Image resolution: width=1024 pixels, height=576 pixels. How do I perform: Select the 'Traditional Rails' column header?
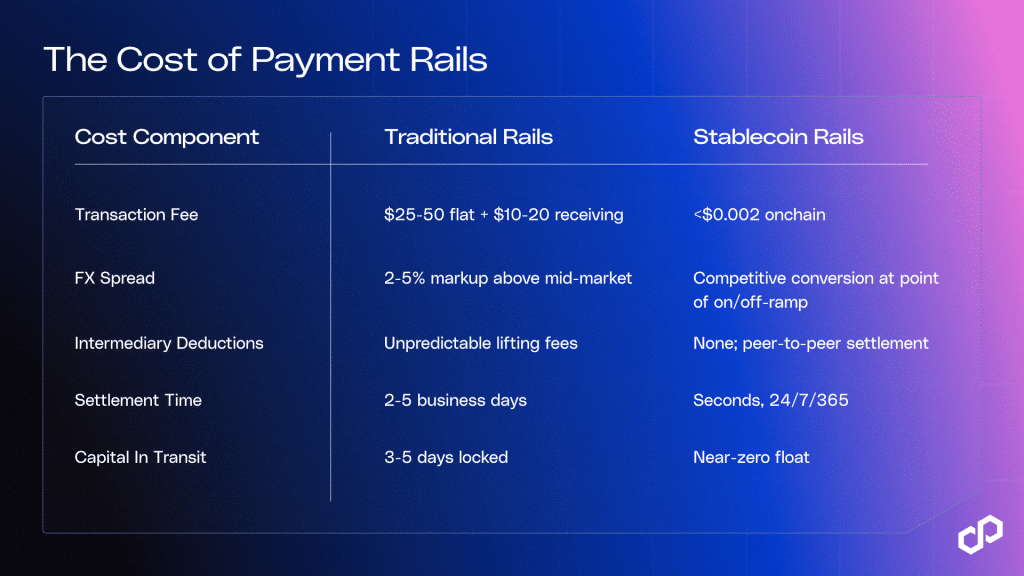[x=468, y=137]
